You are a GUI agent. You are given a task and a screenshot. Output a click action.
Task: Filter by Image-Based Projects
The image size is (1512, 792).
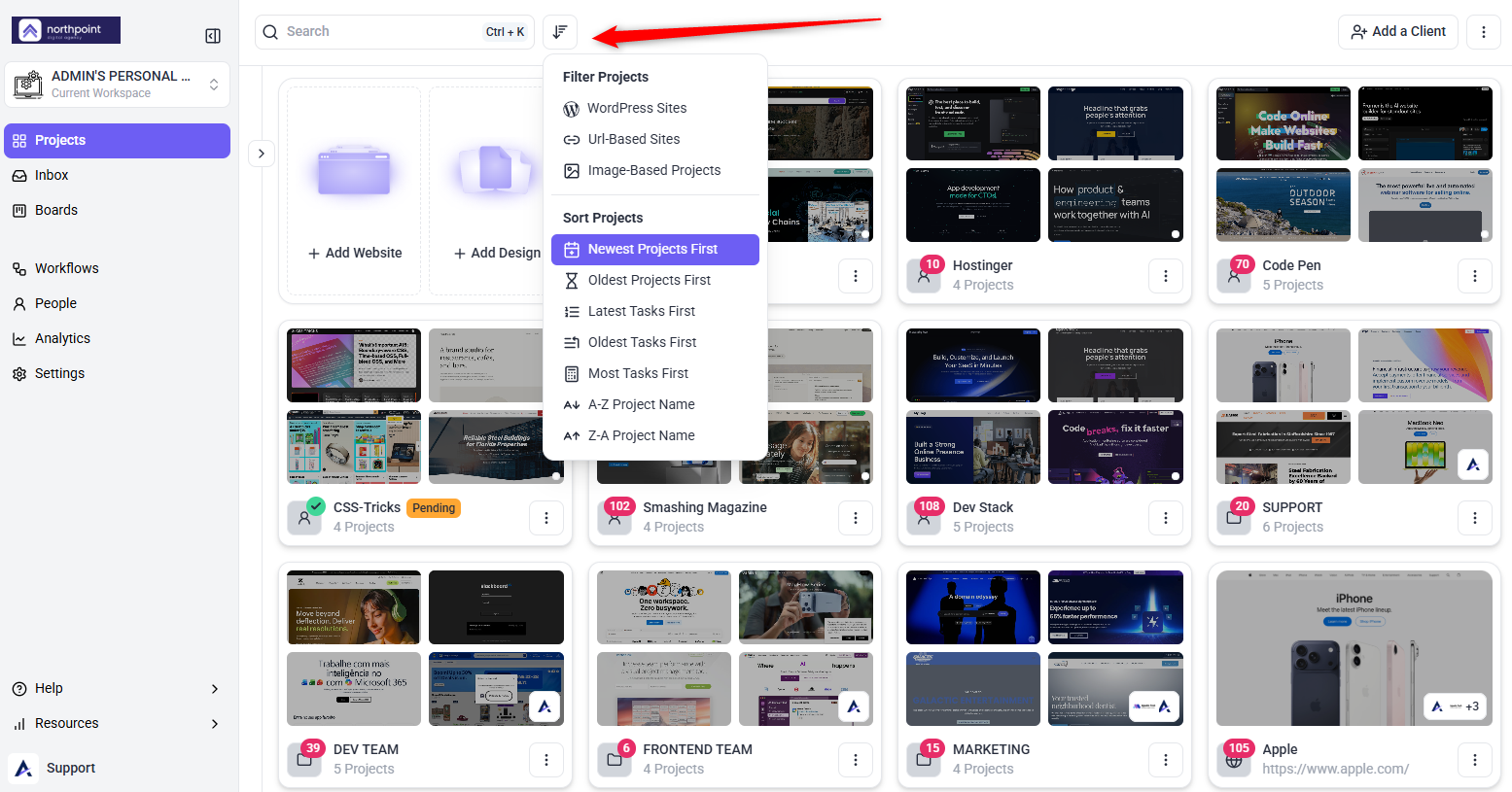(655, 171)
